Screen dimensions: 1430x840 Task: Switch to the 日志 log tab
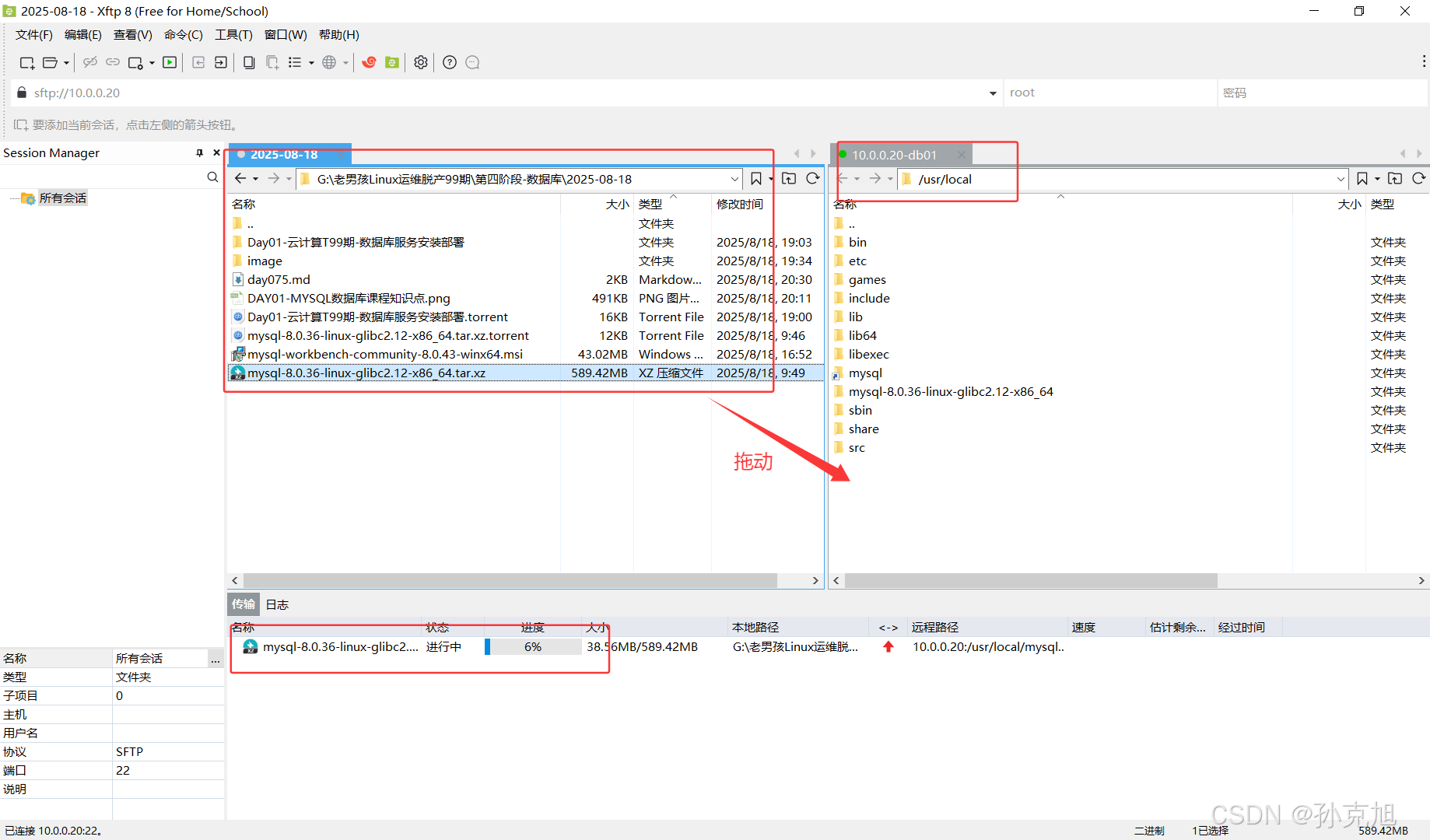277,604
